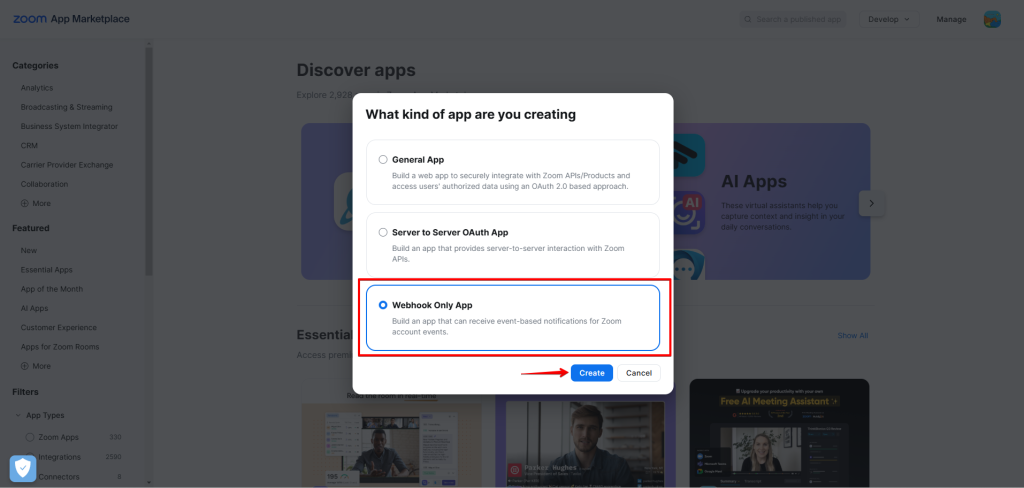The height and width of the screenshot is (488, 1024).
Task: Select Server to Server OAuth App option
Action: (x=383, y=232)
